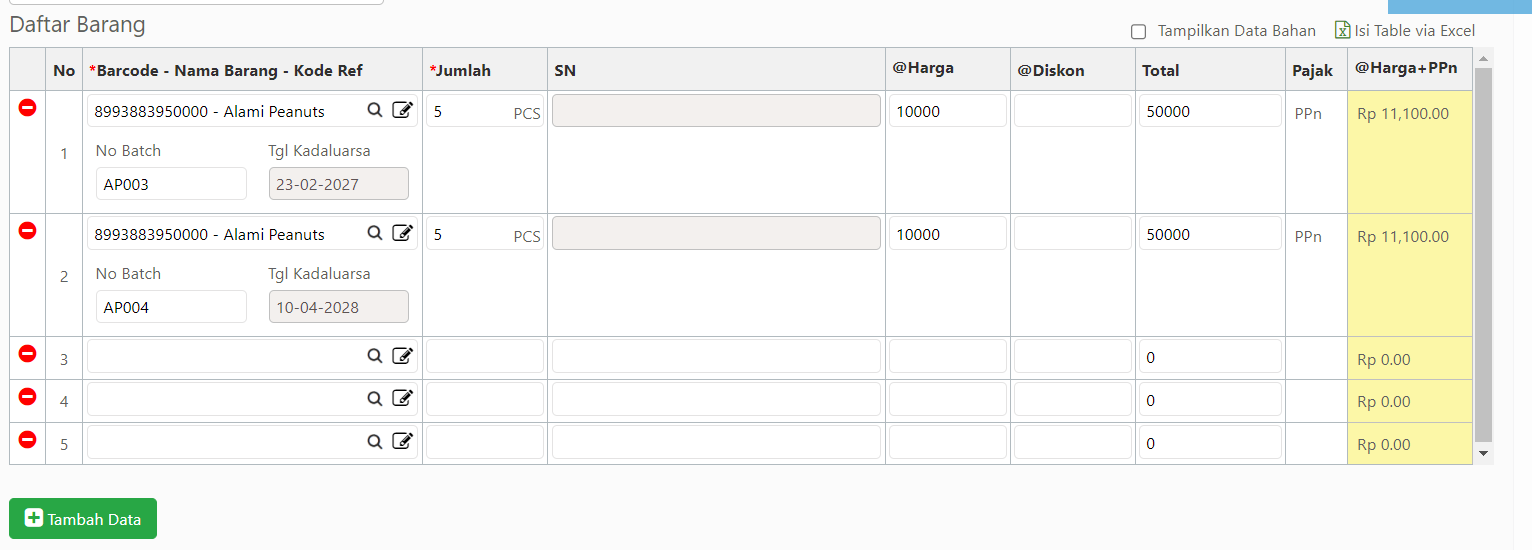Select Jumlah field in row 1
The image size is (1532, 550).
(485, 111)
